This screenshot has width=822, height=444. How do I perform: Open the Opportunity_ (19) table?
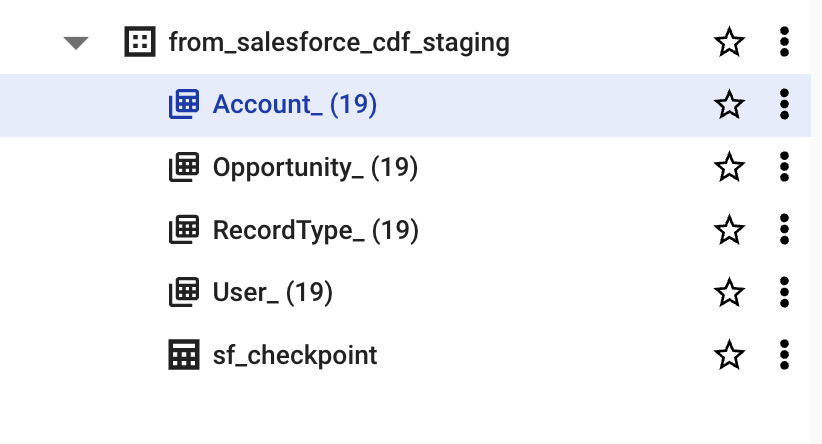click(x=314, y=167)
